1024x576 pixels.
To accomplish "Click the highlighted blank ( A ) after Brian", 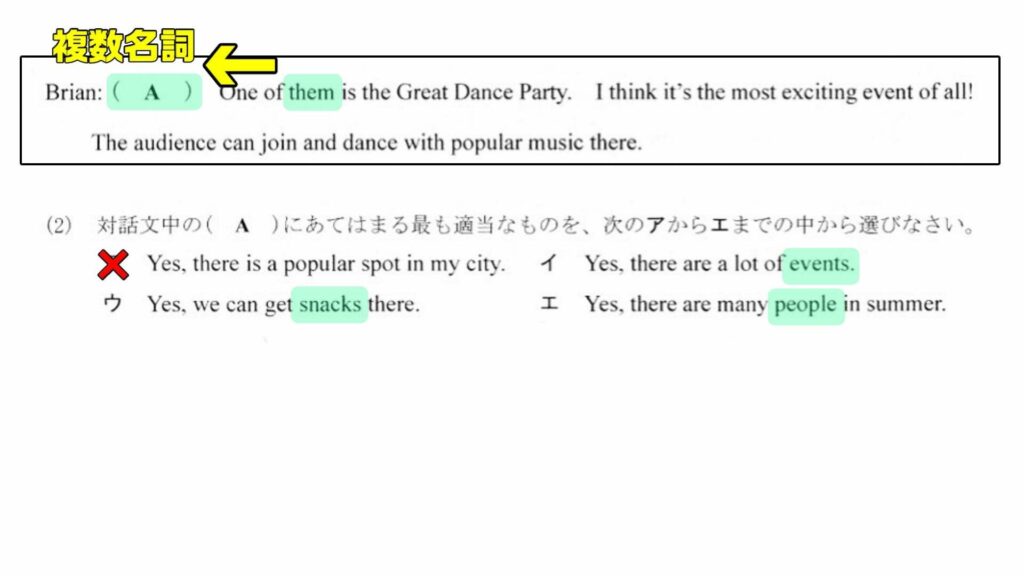I will coord(154,92).
